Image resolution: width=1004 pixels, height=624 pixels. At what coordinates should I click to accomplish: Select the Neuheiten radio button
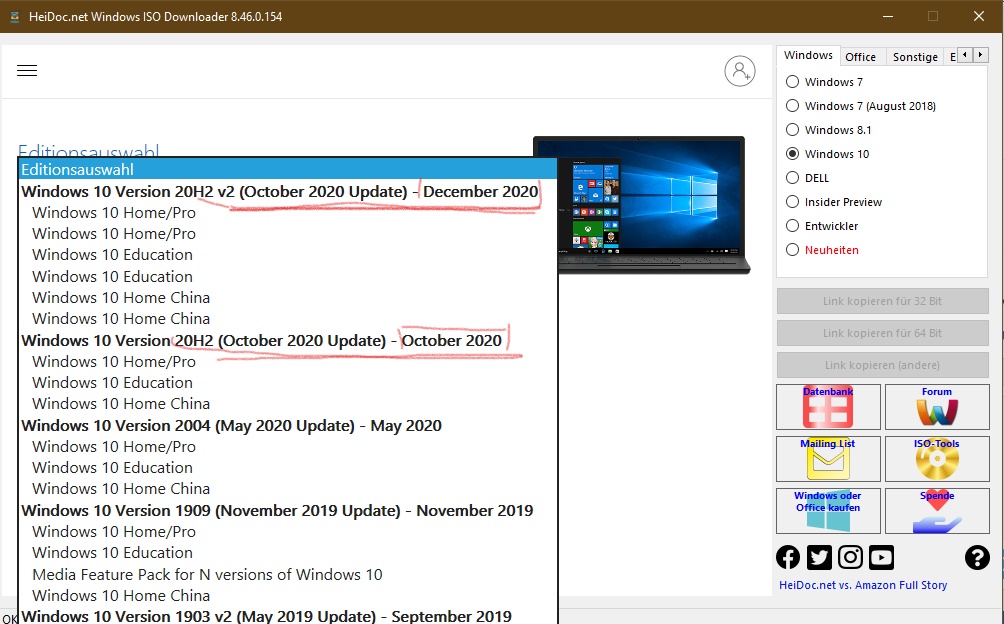pos(793,250)
